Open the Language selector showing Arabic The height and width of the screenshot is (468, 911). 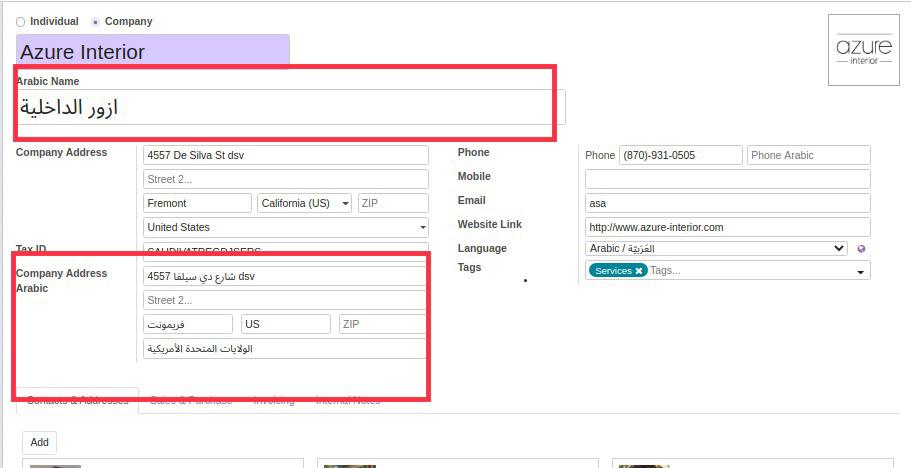pos(716,248)
